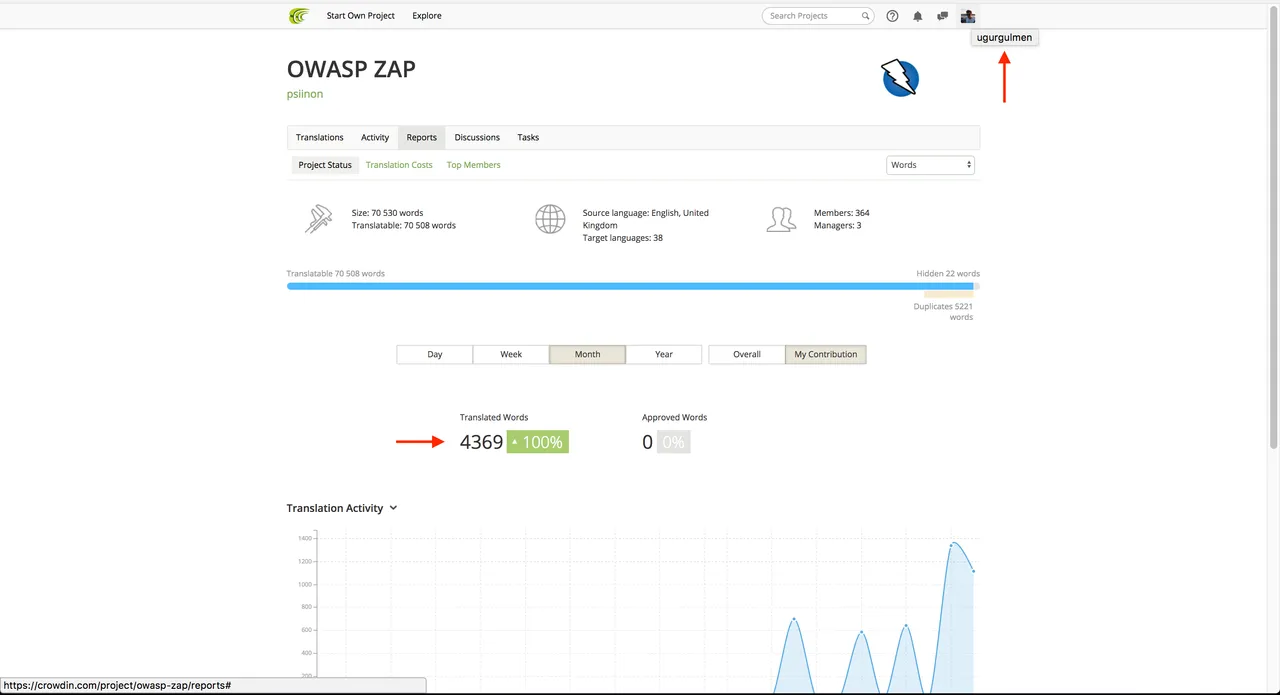Open the help question mark icon

(x=892, y=16)
